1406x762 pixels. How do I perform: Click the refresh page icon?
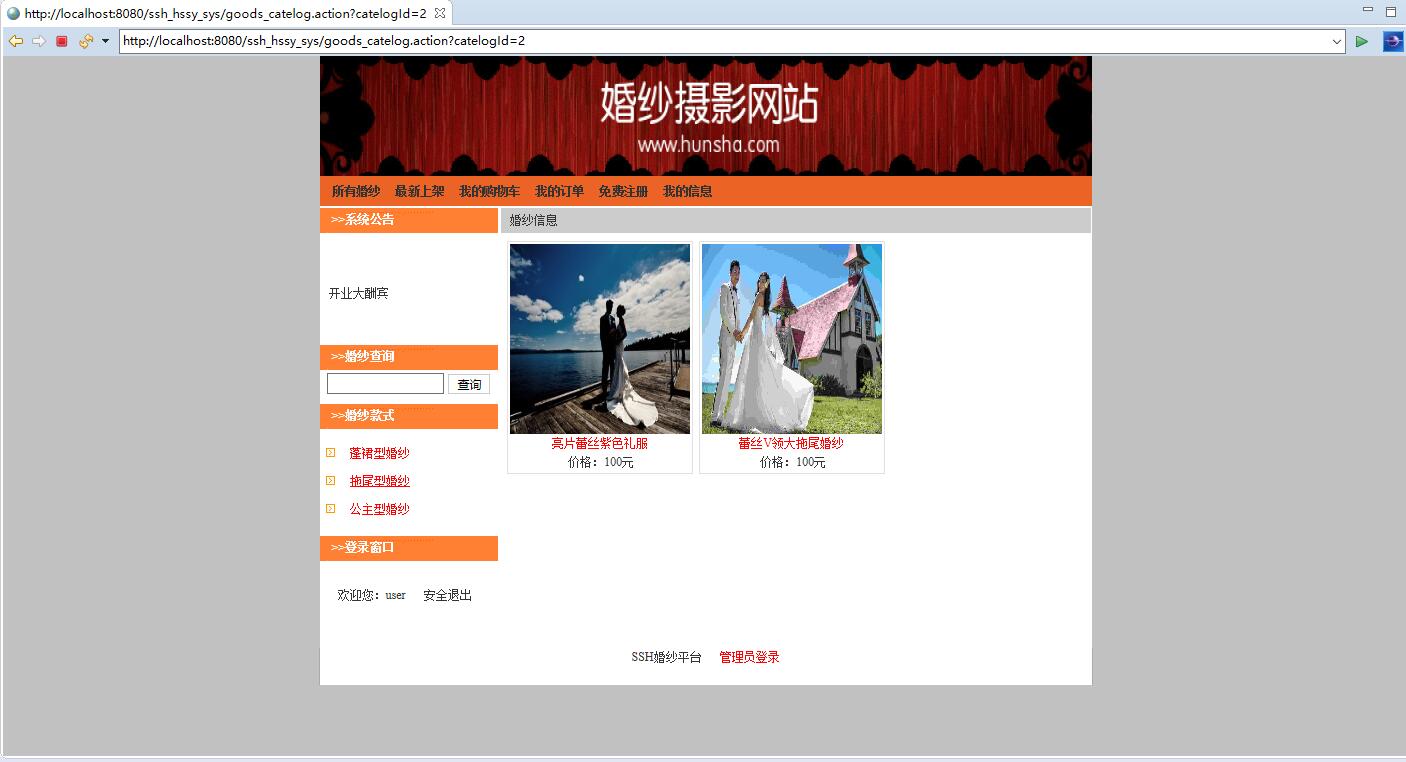click(x=84, y=41)
